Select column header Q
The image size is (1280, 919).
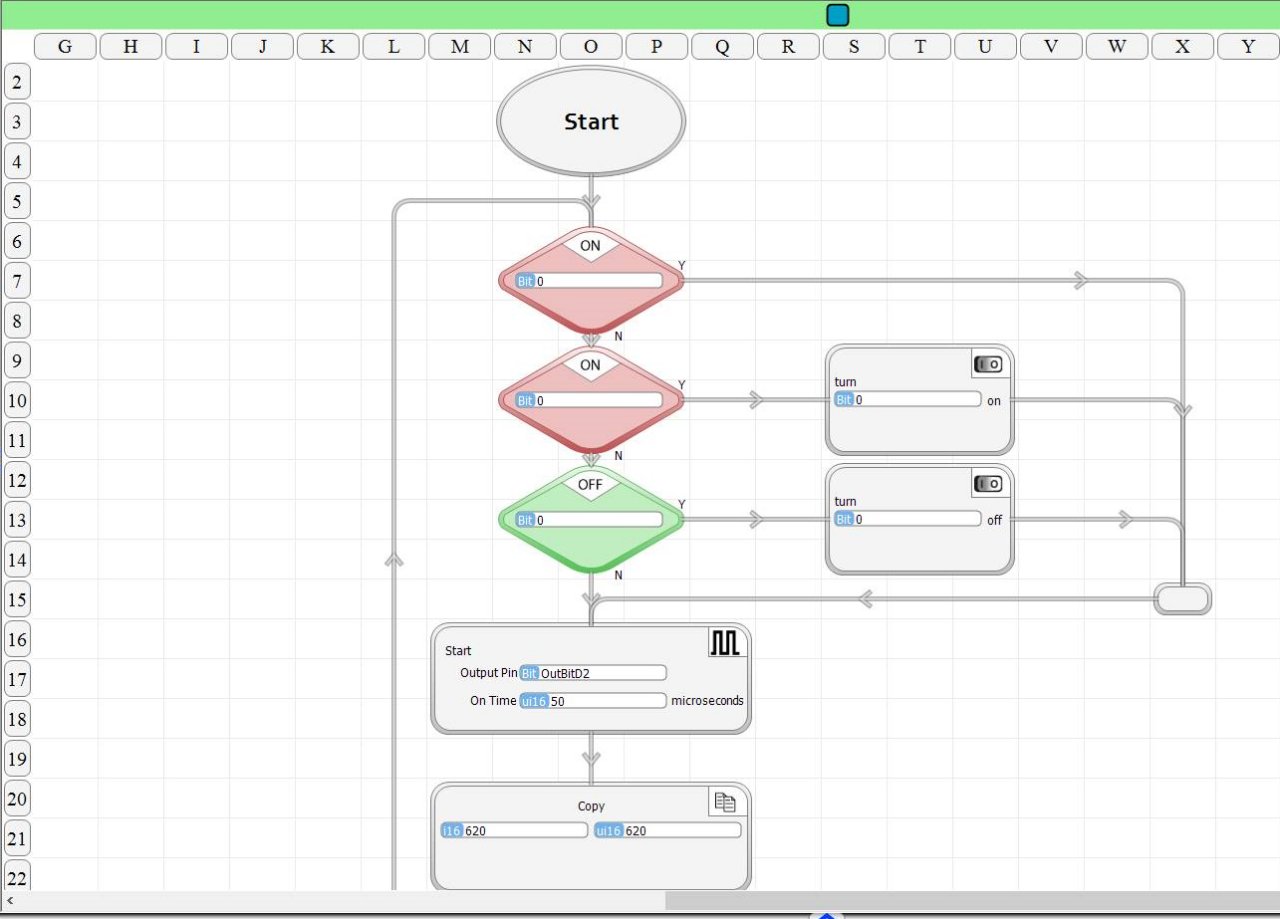[722, 46]
